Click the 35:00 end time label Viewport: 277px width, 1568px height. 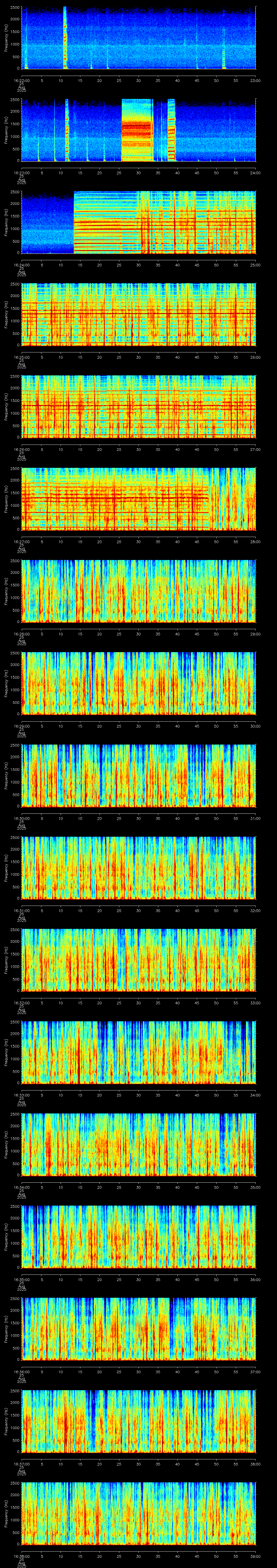(x=255, y=1187)
